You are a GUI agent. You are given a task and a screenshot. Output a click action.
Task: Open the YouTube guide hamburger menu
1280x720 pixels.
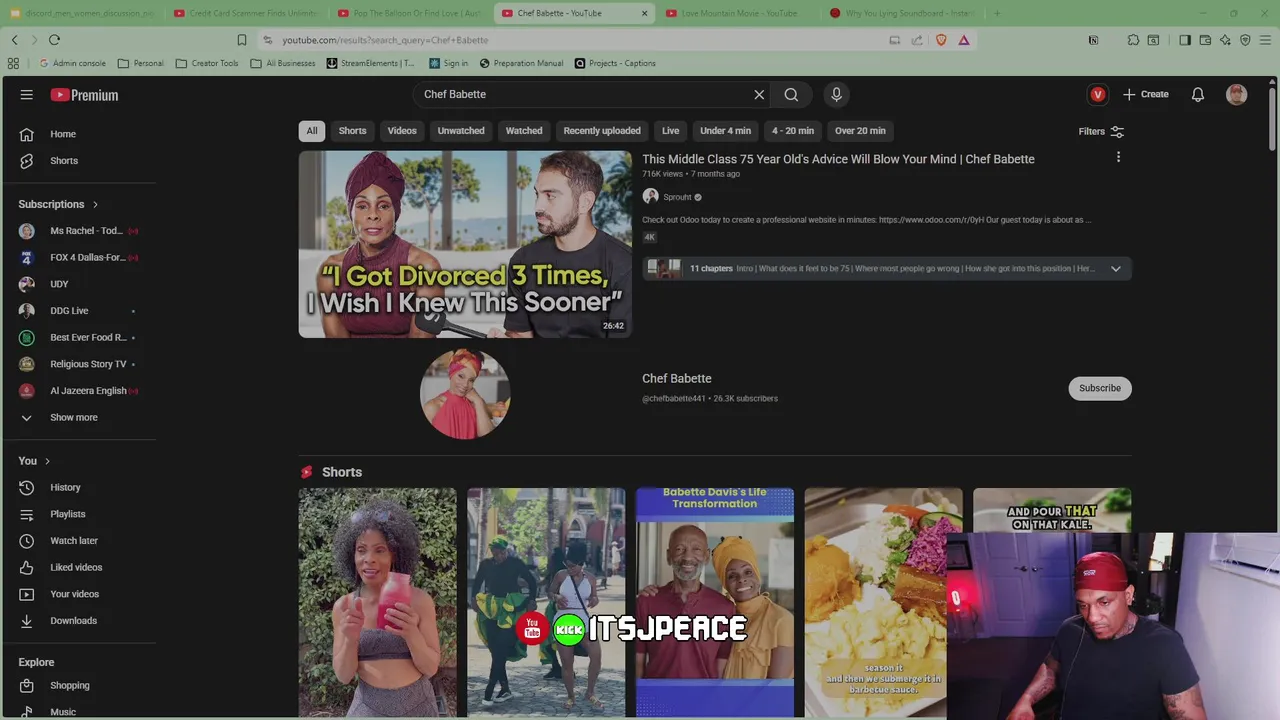coord(27,95)
